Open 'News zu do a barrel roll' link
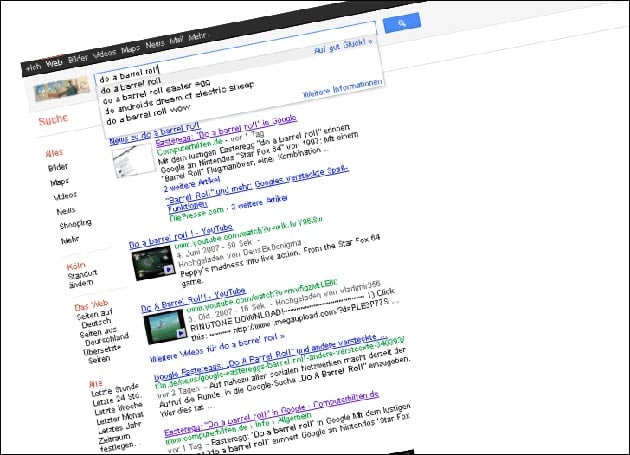This screenshot has width=630, height=455. [x=154, y=134]
